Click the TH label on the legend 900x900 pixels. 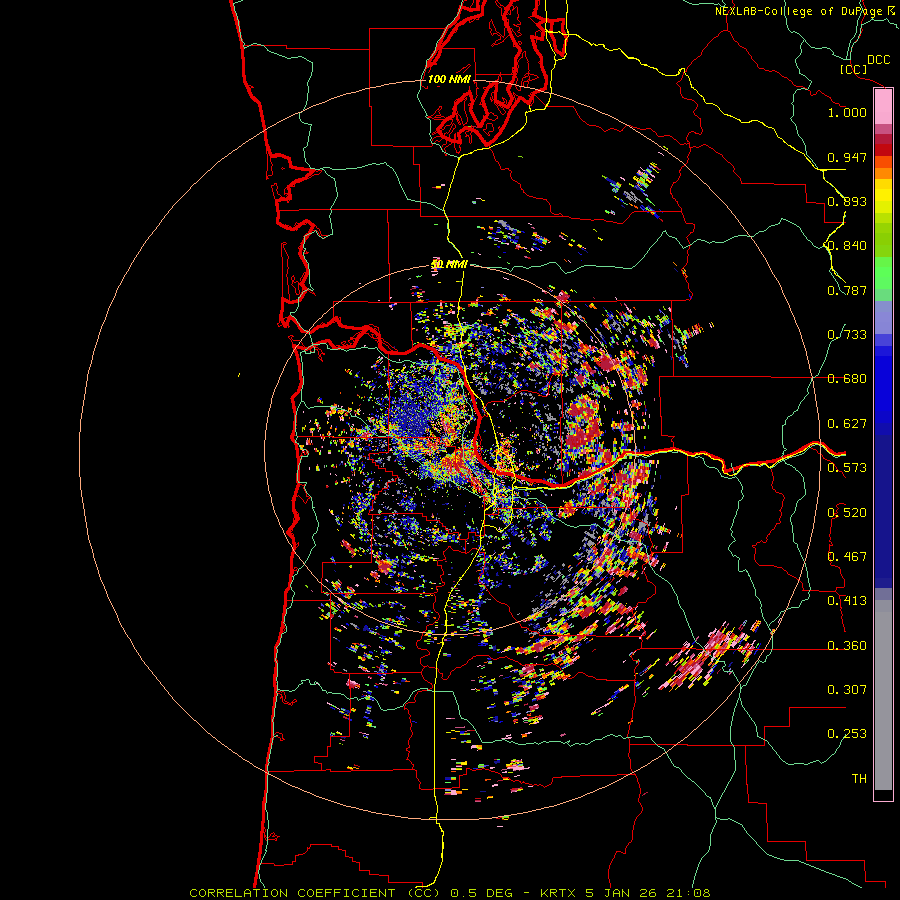(x=859, y=779)
